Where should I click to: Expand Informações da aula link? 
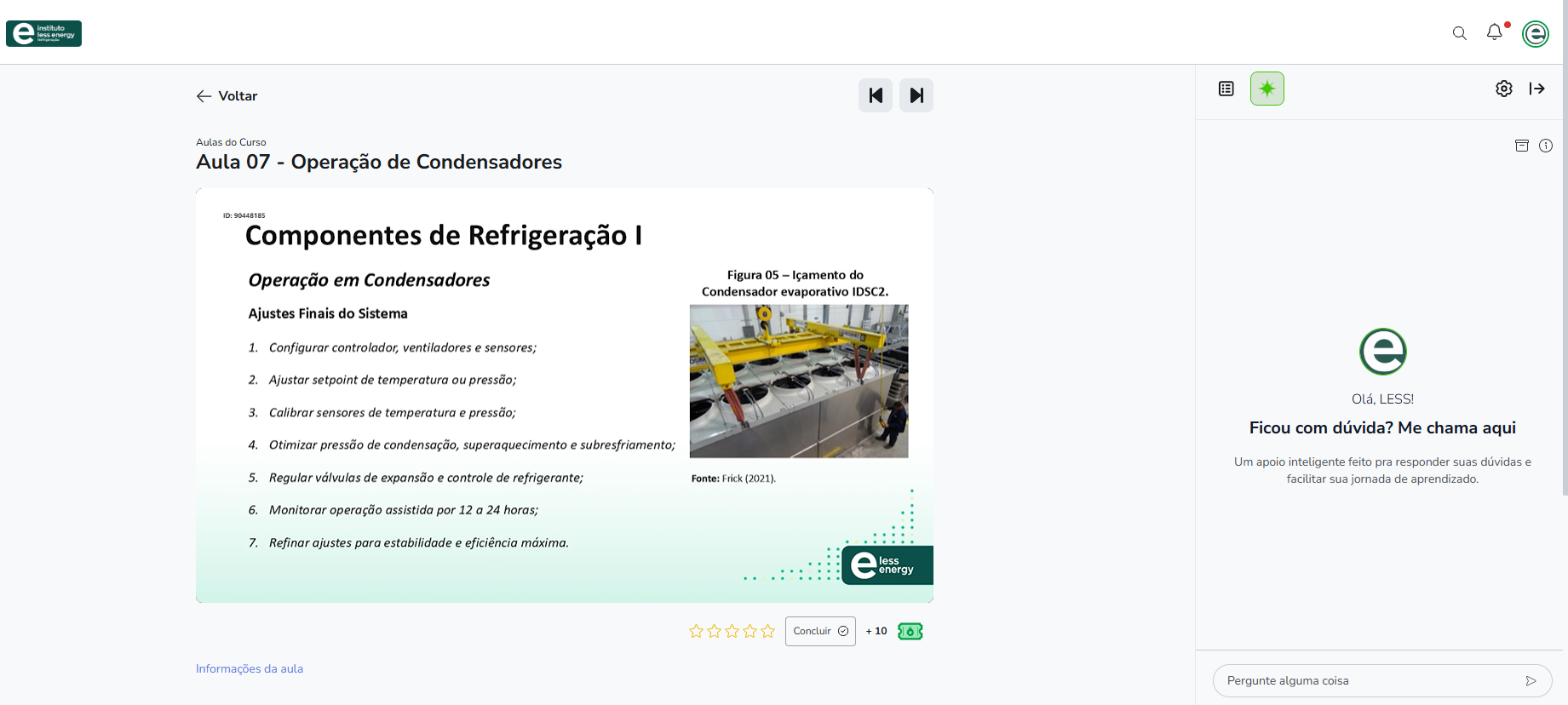[250, 668]
